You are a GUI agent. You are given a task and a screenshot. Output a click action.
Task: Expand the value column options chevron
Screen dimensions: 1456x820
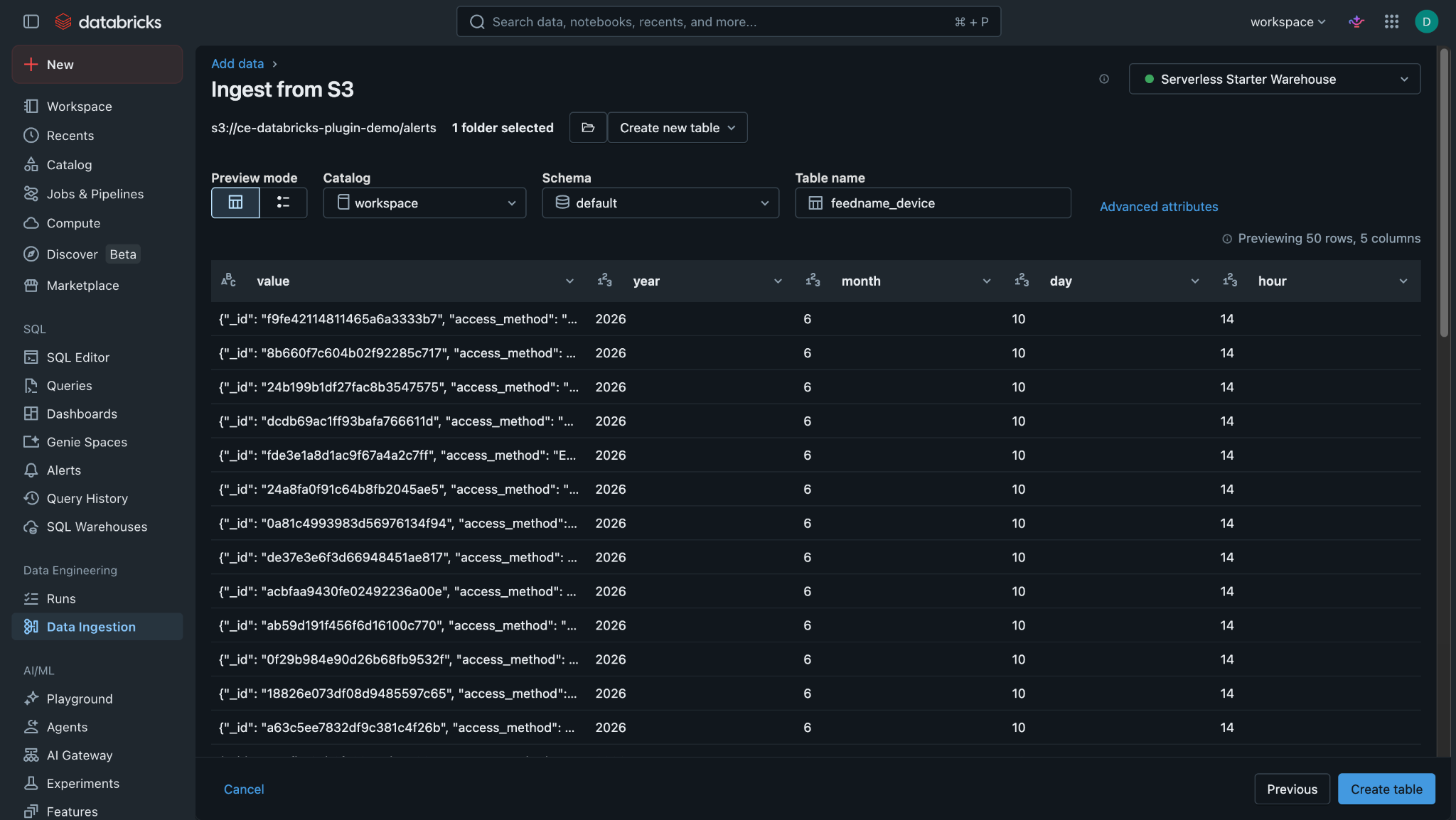(569, 281)
